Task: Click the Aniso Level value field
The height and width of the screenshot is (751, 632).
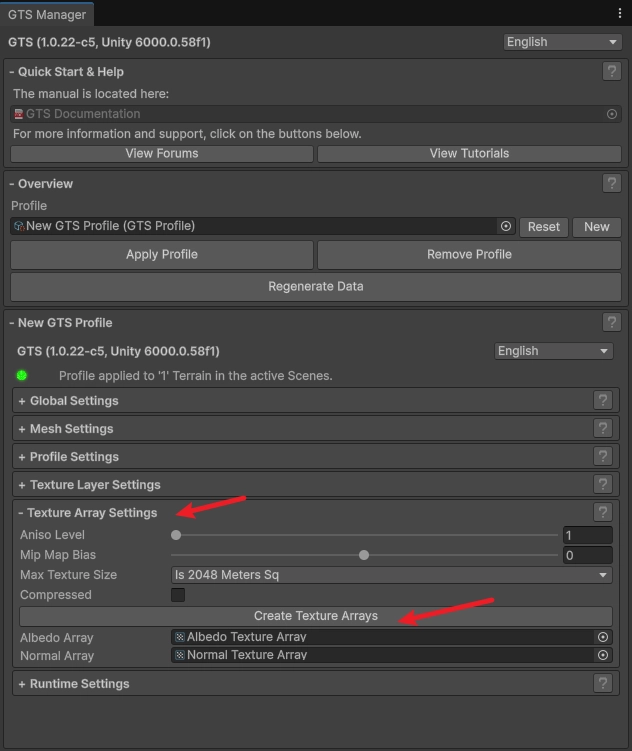Action: click(587, 535)
